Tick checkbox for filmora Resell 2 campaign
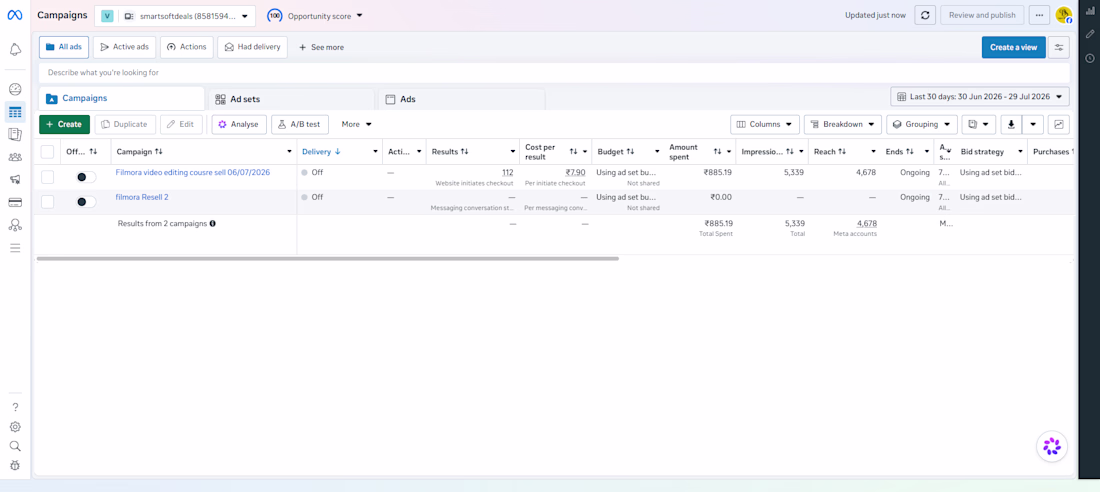Image resolution: width=1100 pixels, height=492 pixels. 47,202
